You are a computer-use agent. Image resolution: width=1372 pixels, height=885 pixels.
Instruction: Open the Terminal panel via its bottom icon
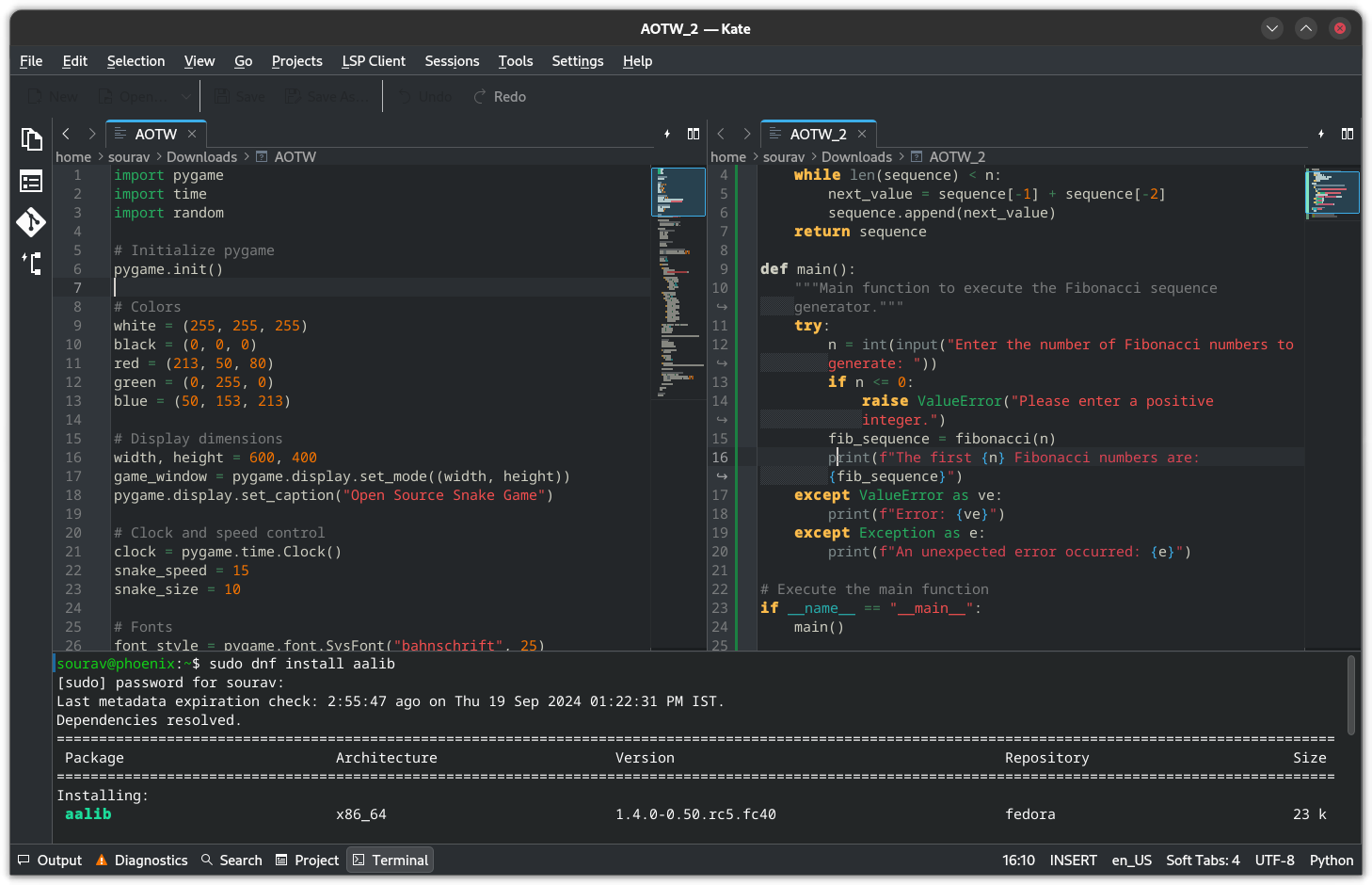(390, 860)
